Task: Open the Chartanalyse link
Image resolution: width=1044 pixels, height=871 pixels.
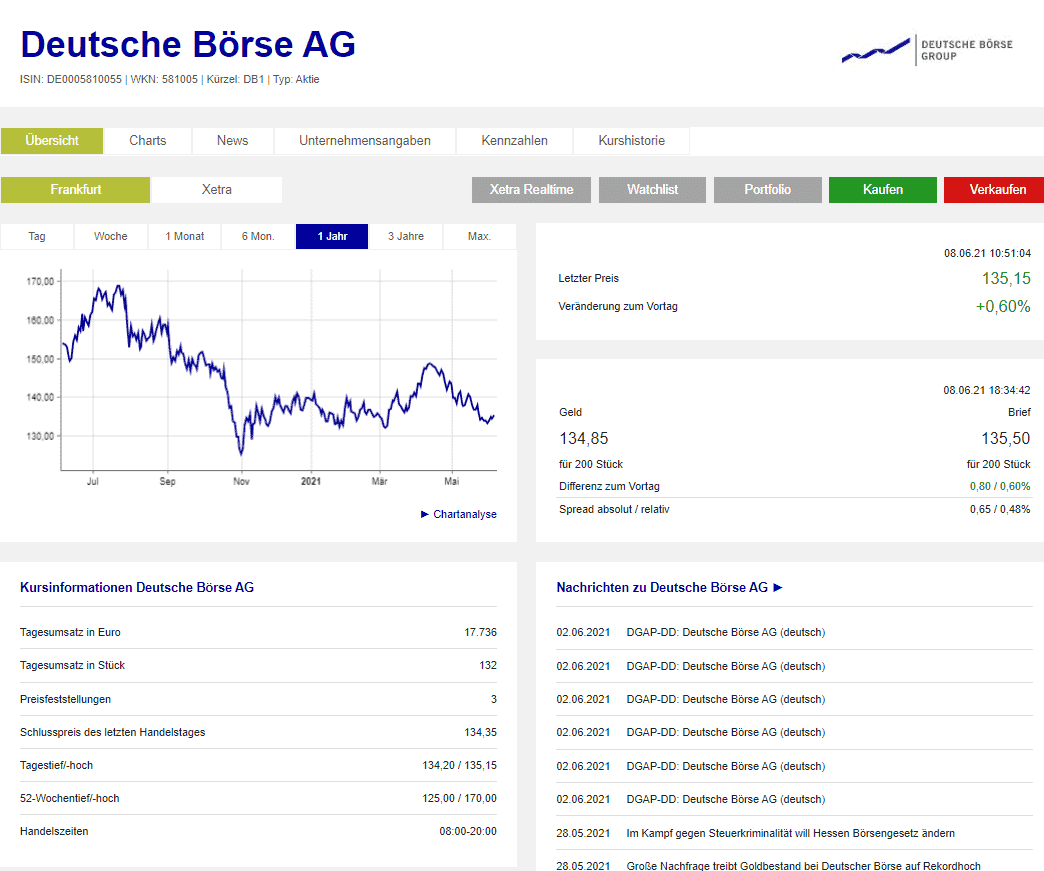Action: 459,514
